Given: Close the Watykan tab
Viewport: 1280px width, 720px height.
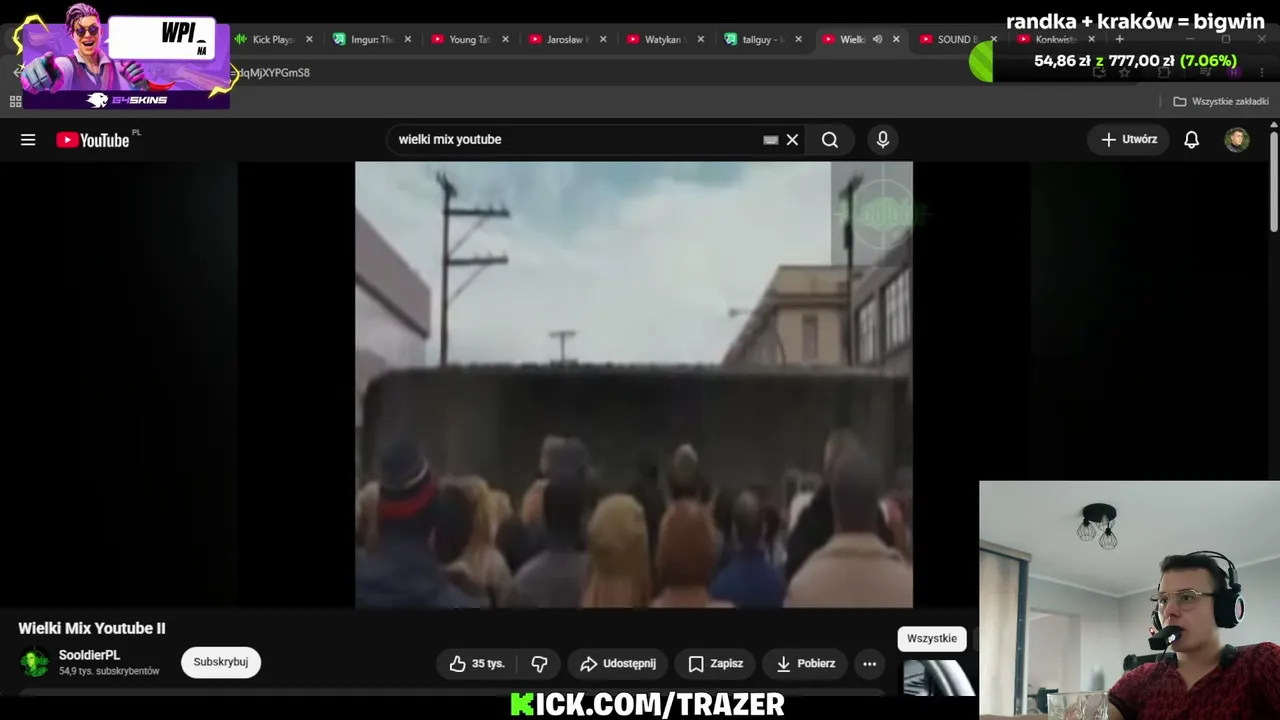Looking at the screenshot, I should pos(700,39).
